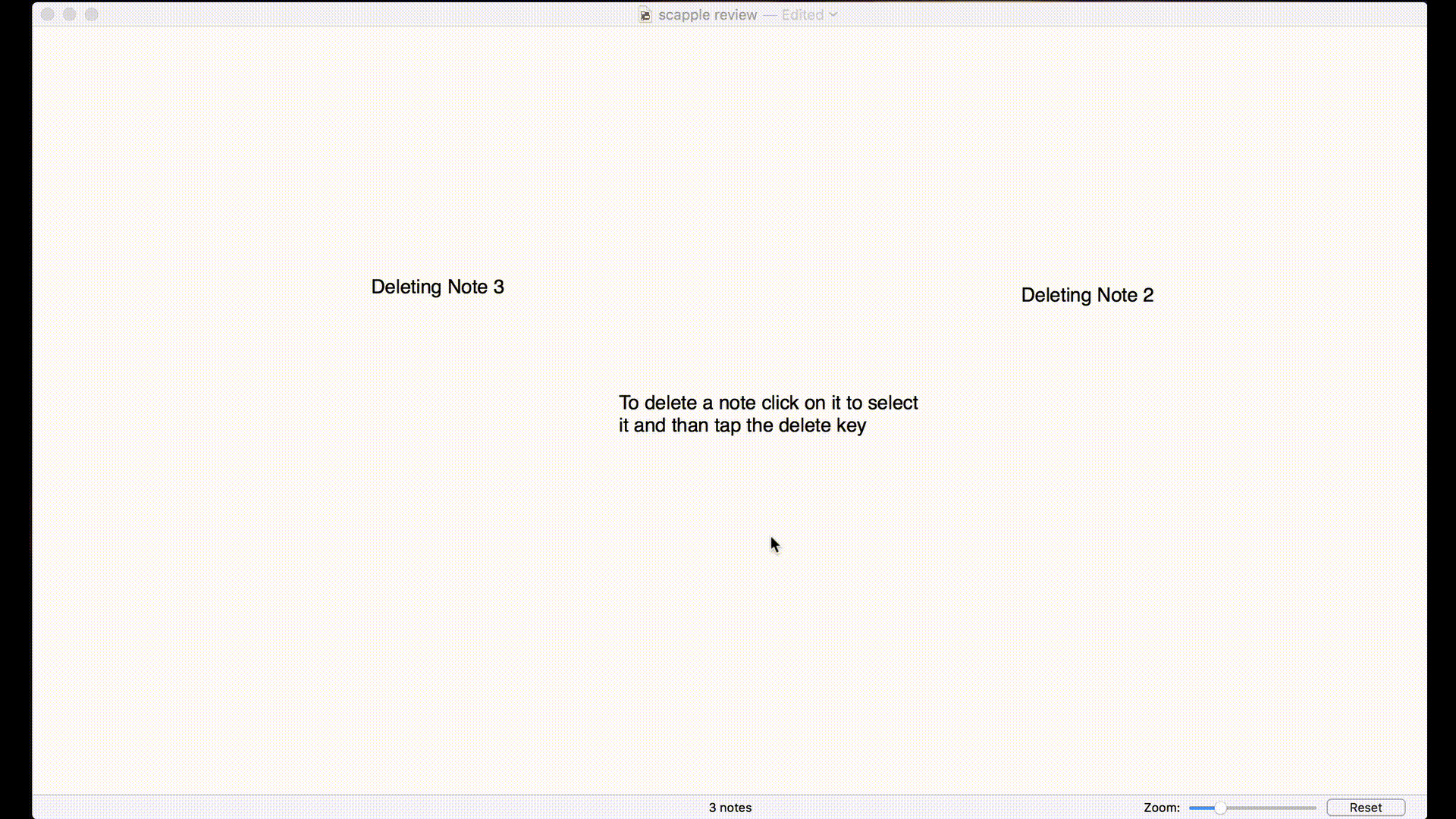Click the document proxy icon in title bar
The width and height of the screenshot is (1456, 819).
(645, 15)
